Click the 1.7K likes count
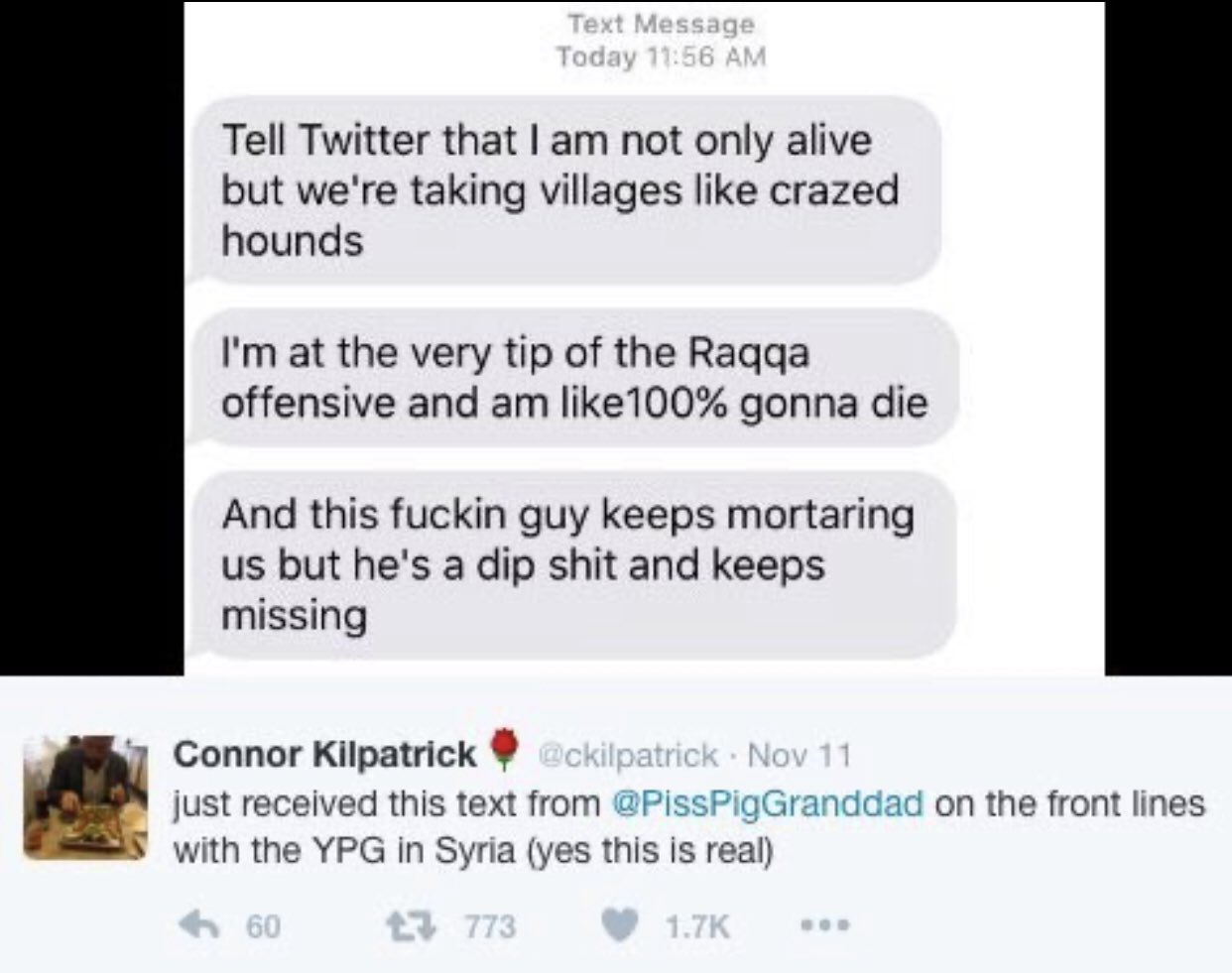 697,926
